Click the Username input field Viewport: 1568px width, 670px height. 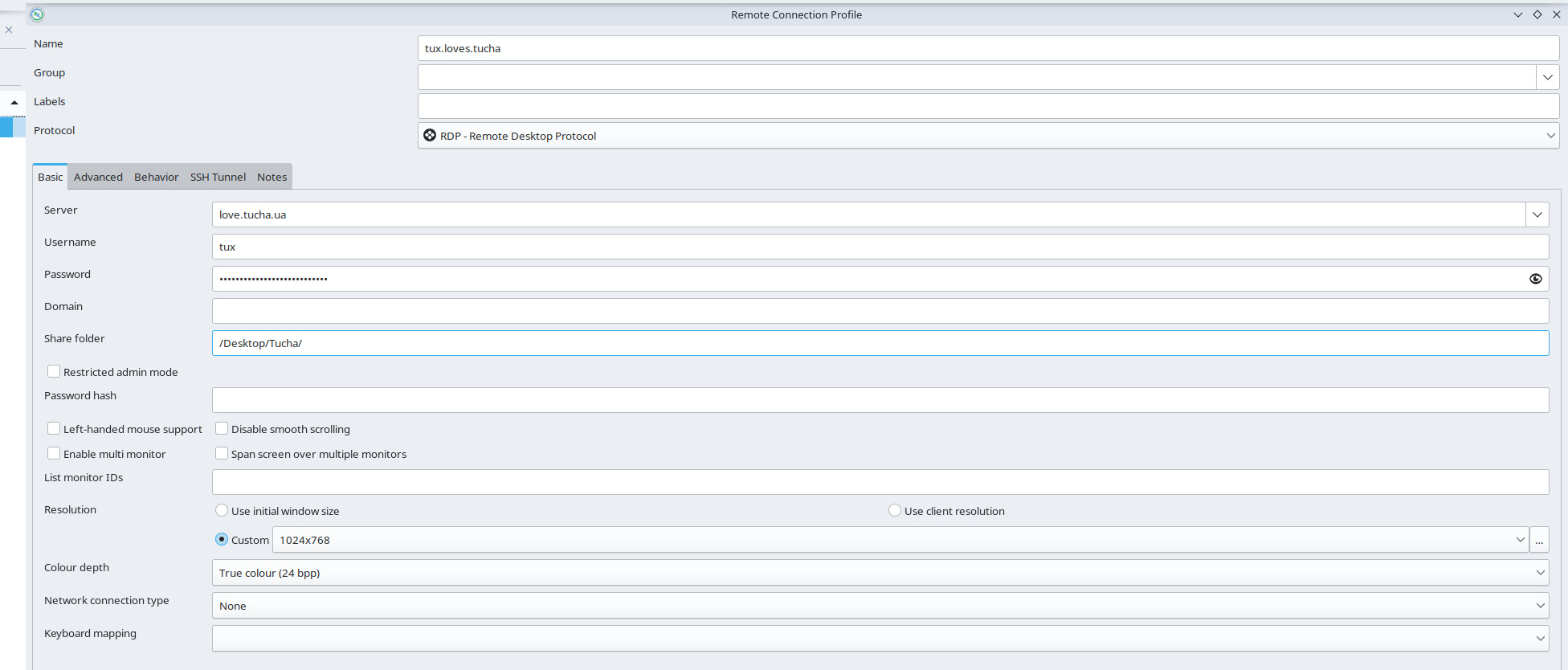(880, 247)
